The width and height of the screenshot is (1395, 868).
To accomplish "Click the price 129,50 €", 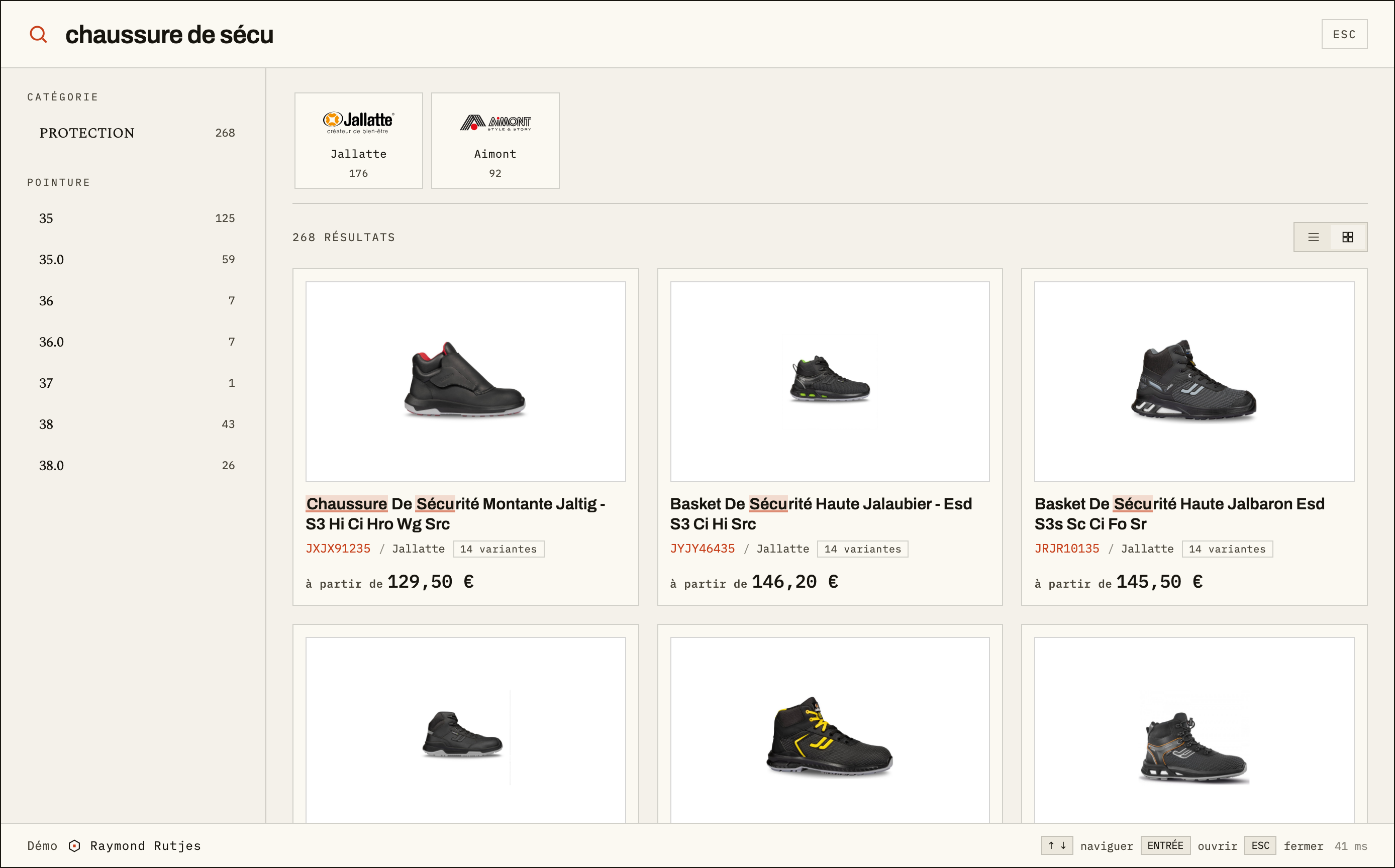I will (431, 582).
